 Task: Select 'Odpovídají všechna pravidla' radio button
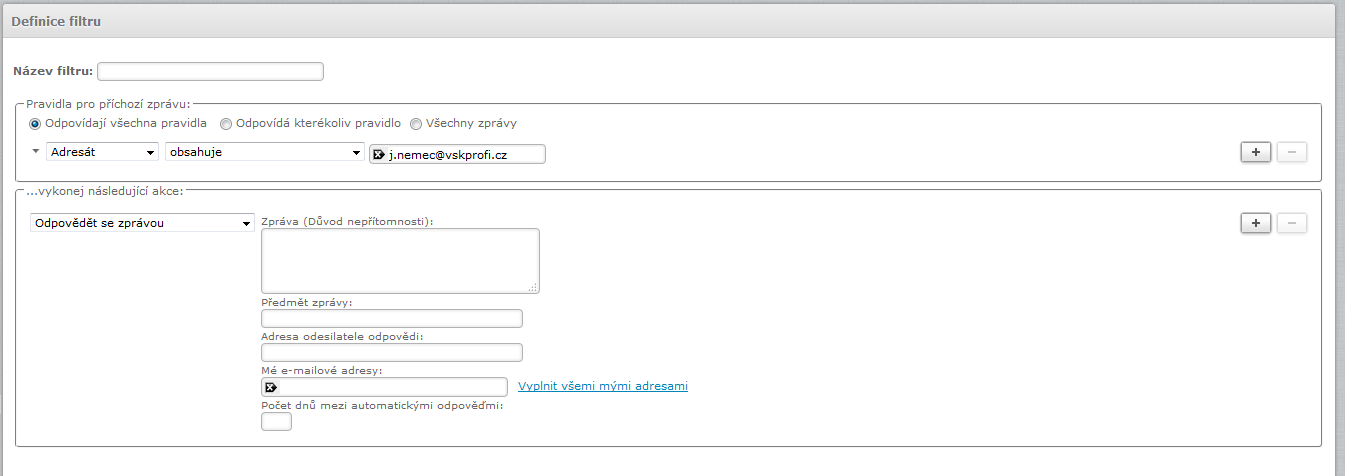(x=36, y=124)
